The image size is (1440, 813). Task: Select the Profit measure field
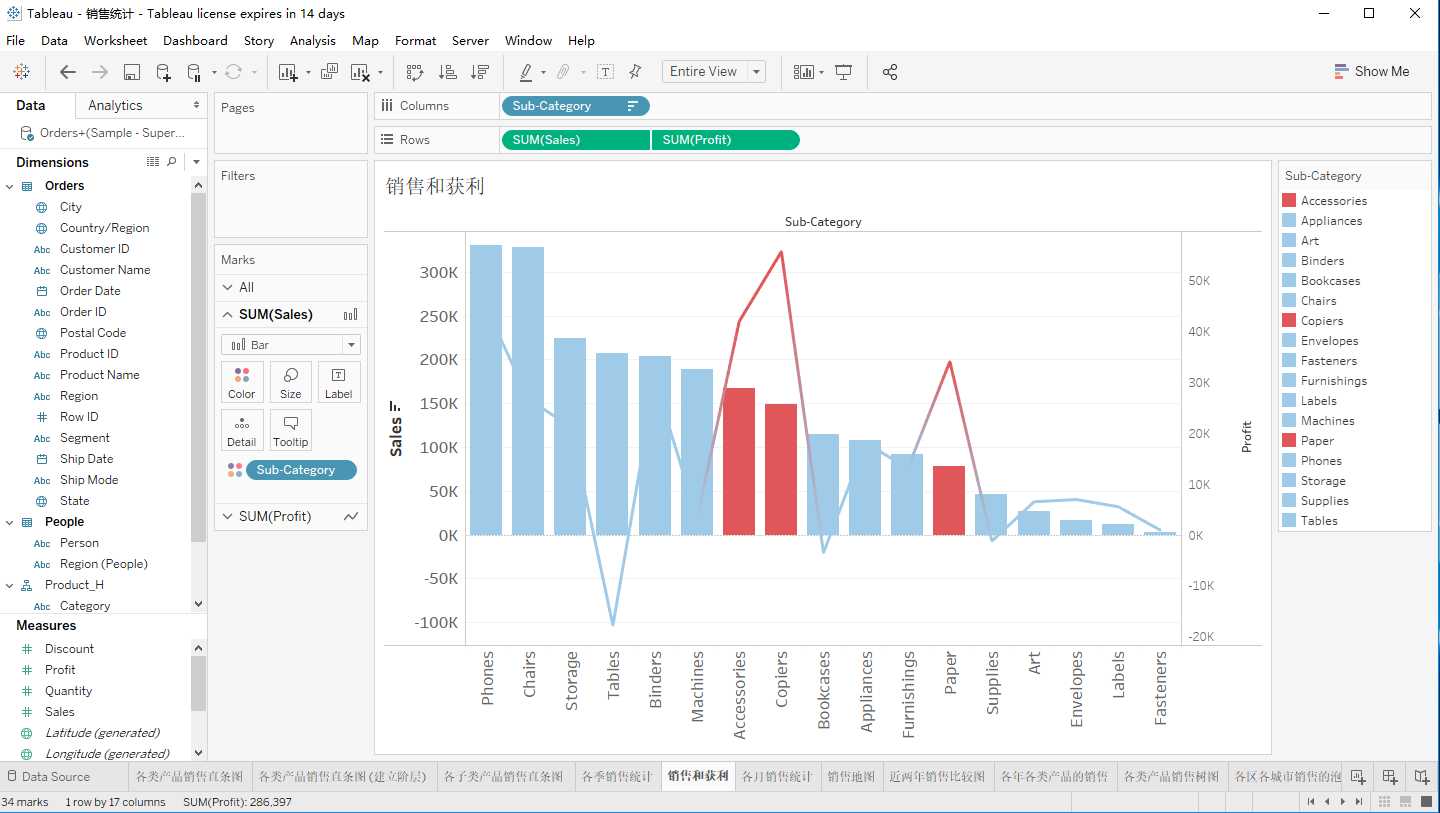pos(60,670)
